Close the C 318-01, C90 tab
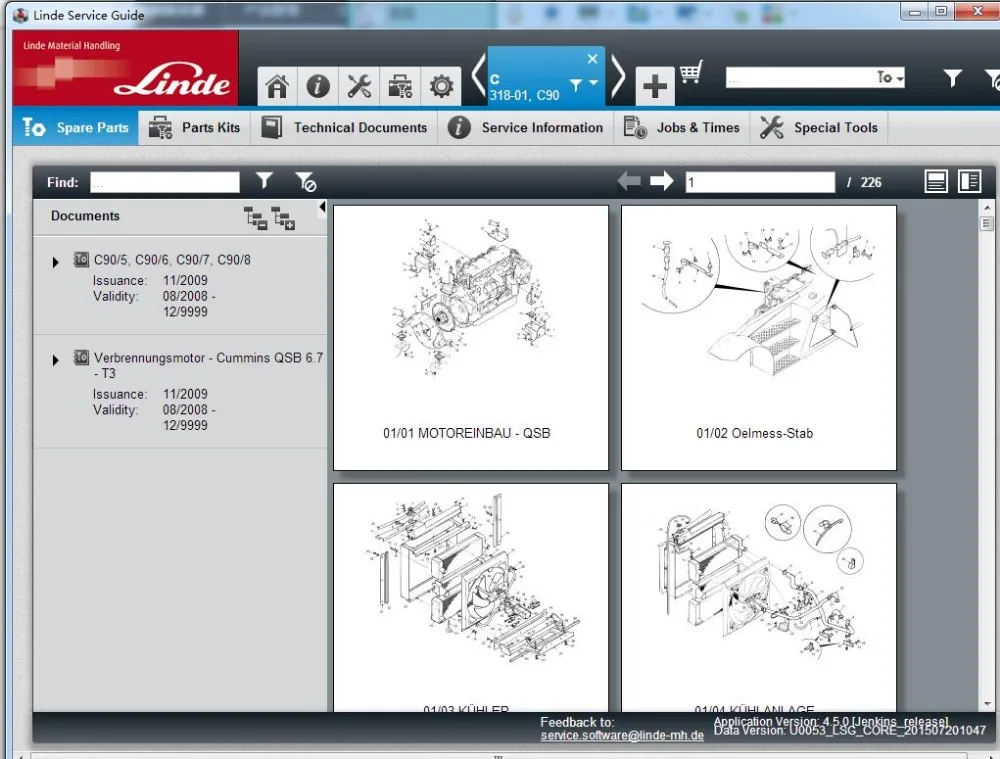The image size is (1000, 759). [592, 59]
